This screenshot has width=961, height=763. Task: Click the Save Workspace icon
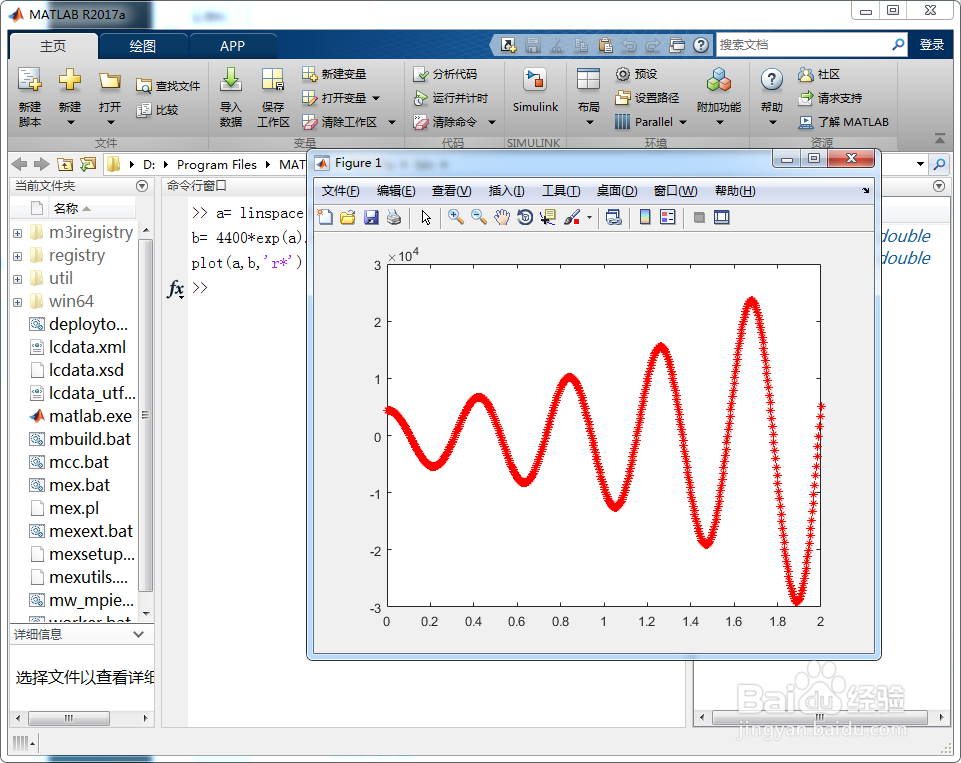[x=273, y=80]
